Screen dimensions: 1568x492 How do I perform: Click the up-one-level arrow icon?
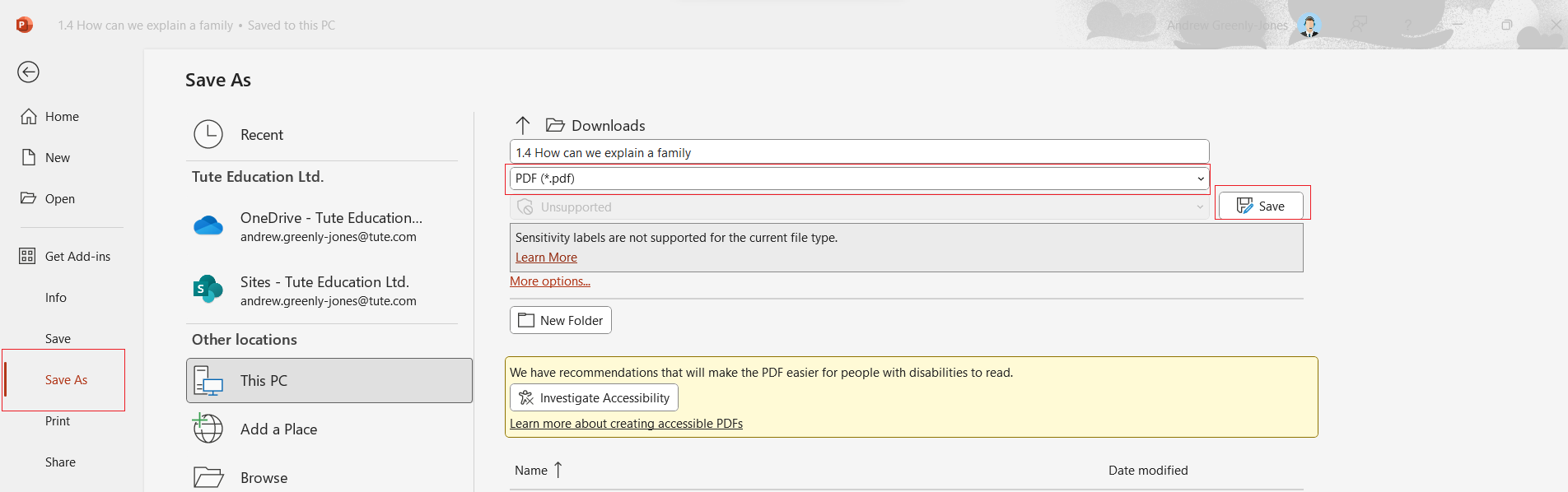tap(523, 125)
